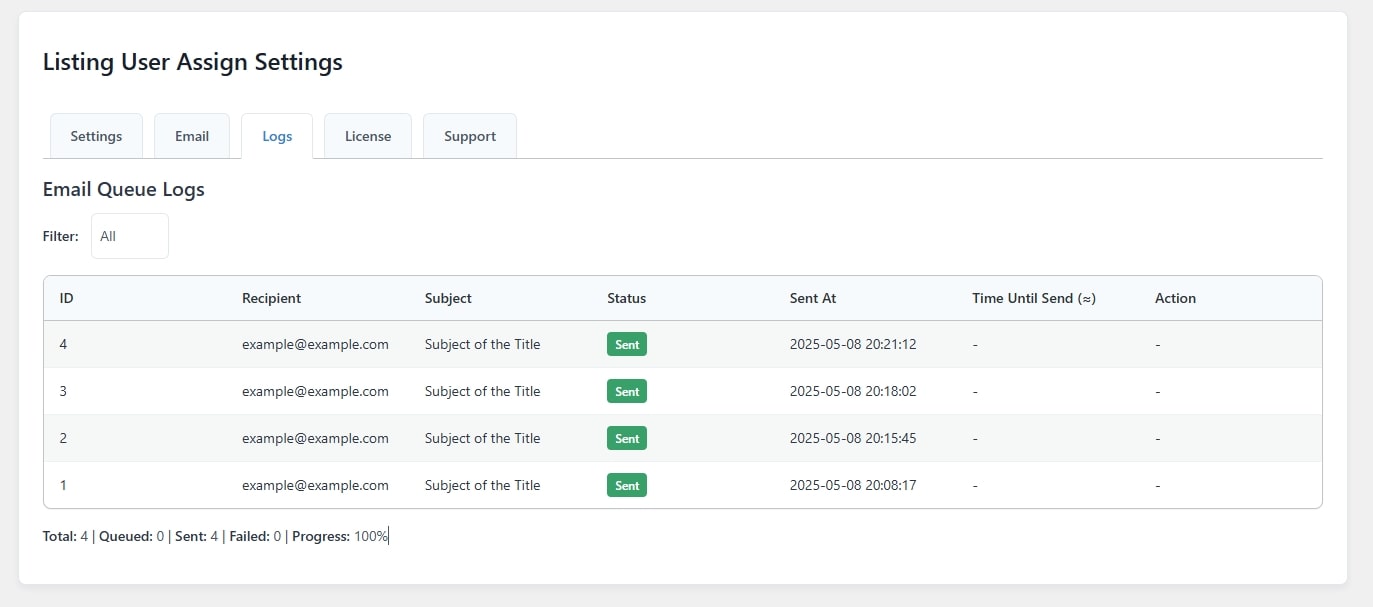This screenshot has height=607, width=1373.
Task: Click the Status column header
Action: coord(626,298)
